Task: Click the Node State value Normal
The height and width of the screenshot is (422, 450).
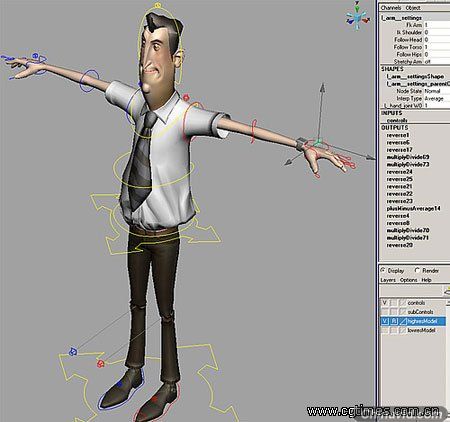Action: [432, 91]
